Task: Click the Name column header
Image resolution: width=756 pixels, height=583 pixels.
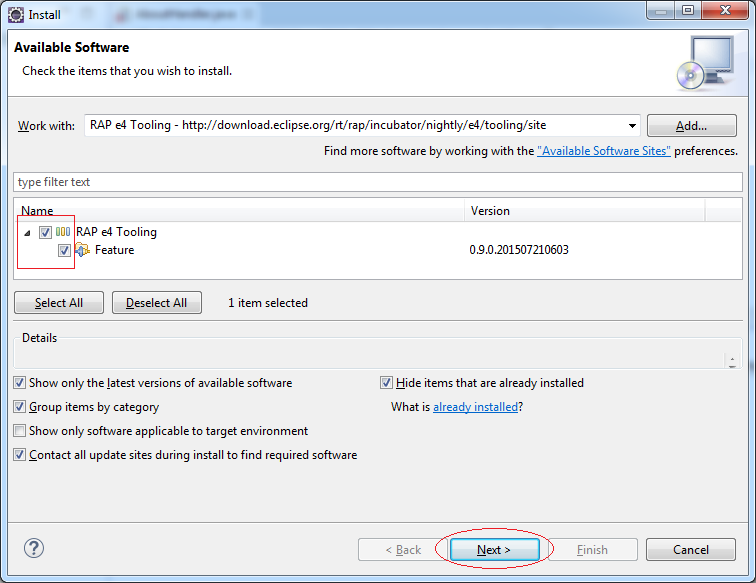Action: tap(239, 211)
